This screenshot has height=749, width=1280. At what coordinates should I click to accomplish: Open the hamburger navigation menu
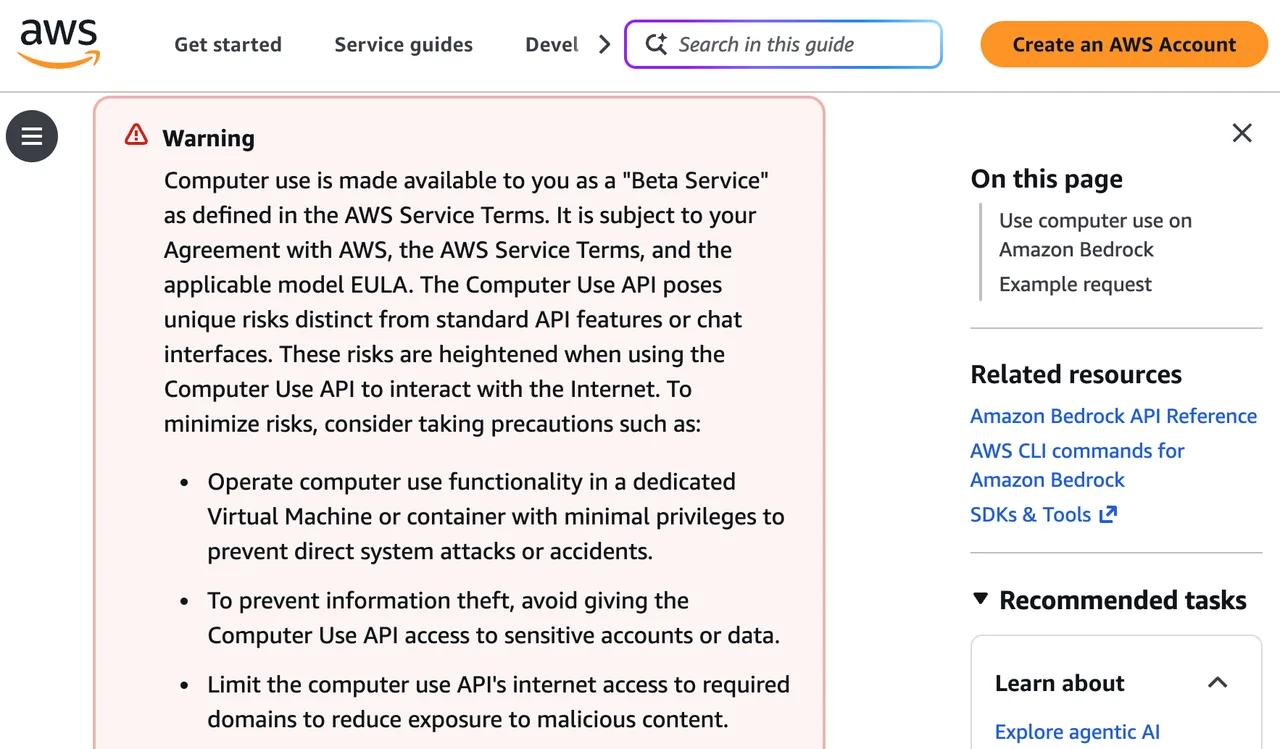32,136
